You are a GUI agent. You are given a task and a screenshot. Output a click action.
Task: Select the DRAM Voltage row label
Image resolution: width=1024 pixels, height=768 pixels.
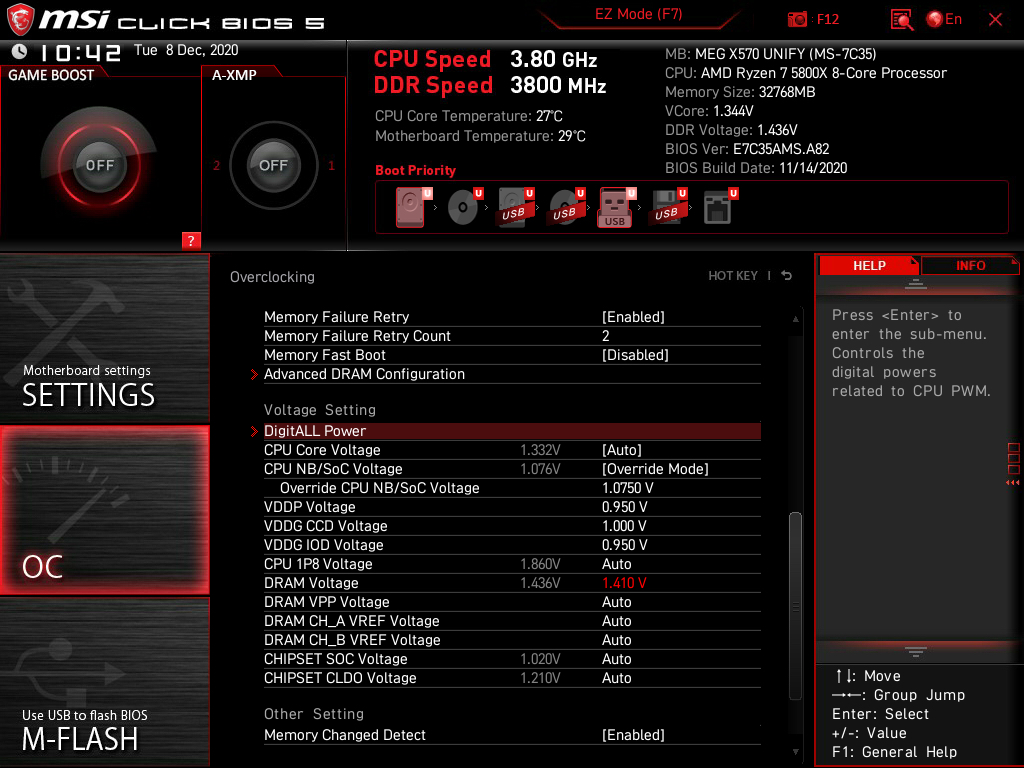click(311, 583)
